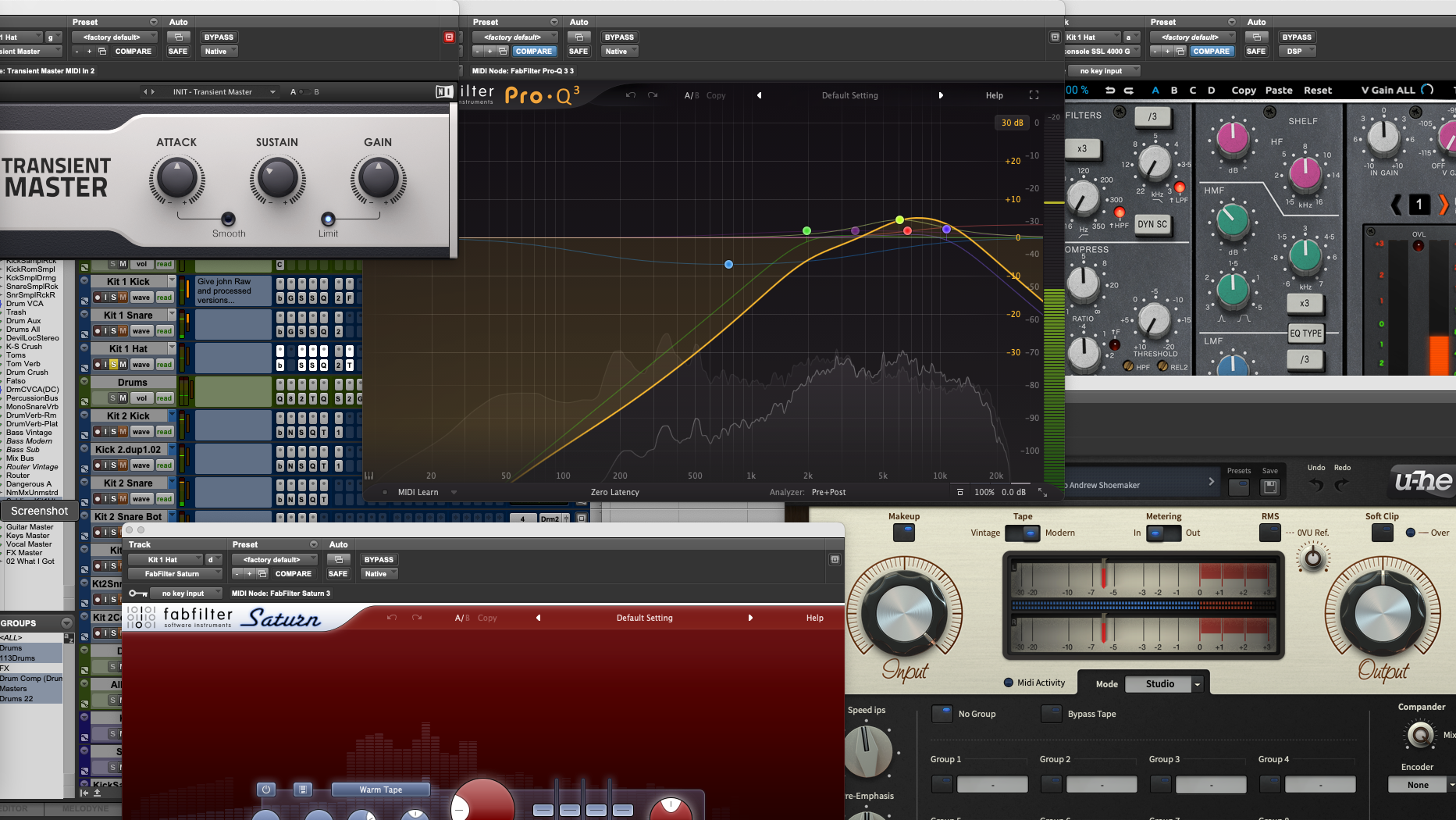
Task: Toggle the Bypass Tape switch
Action: pyautogui.click(x=1052, y=714)
